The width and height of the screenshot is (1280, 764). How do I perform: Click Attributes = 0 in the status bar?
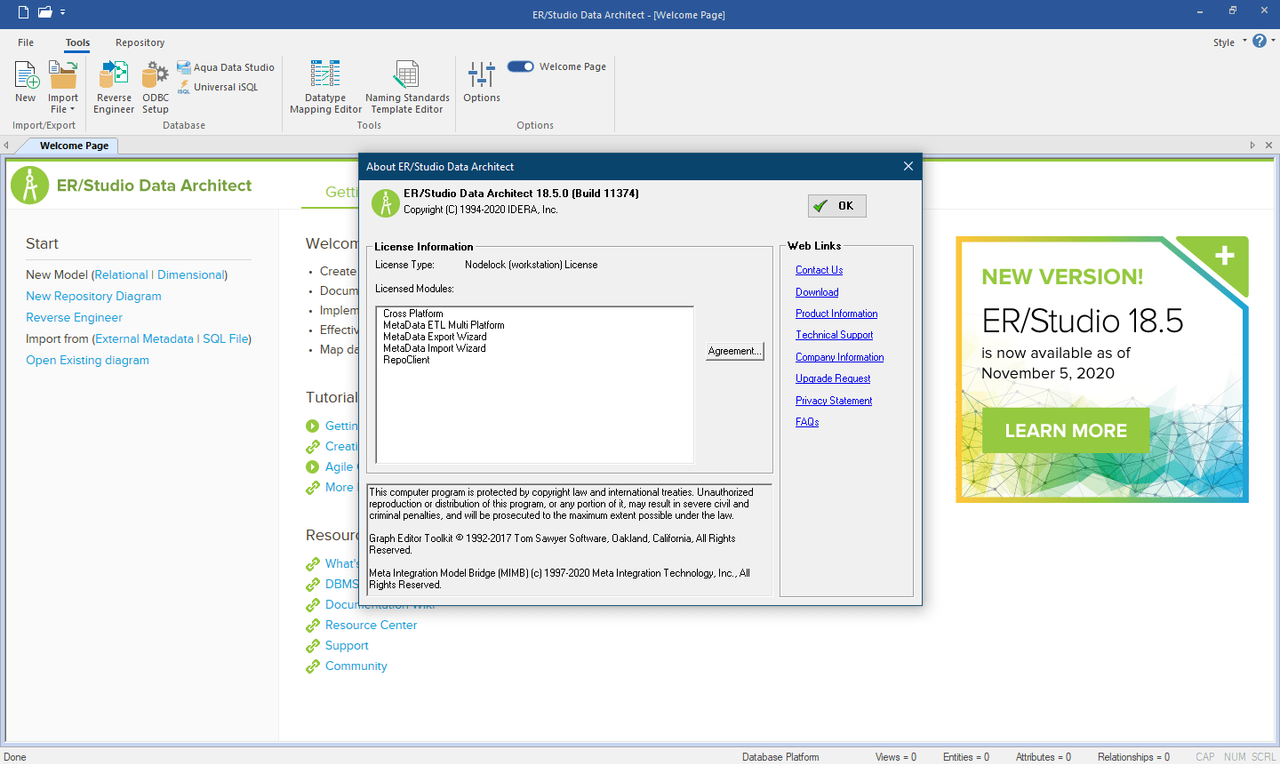[x=1043, y=757]
